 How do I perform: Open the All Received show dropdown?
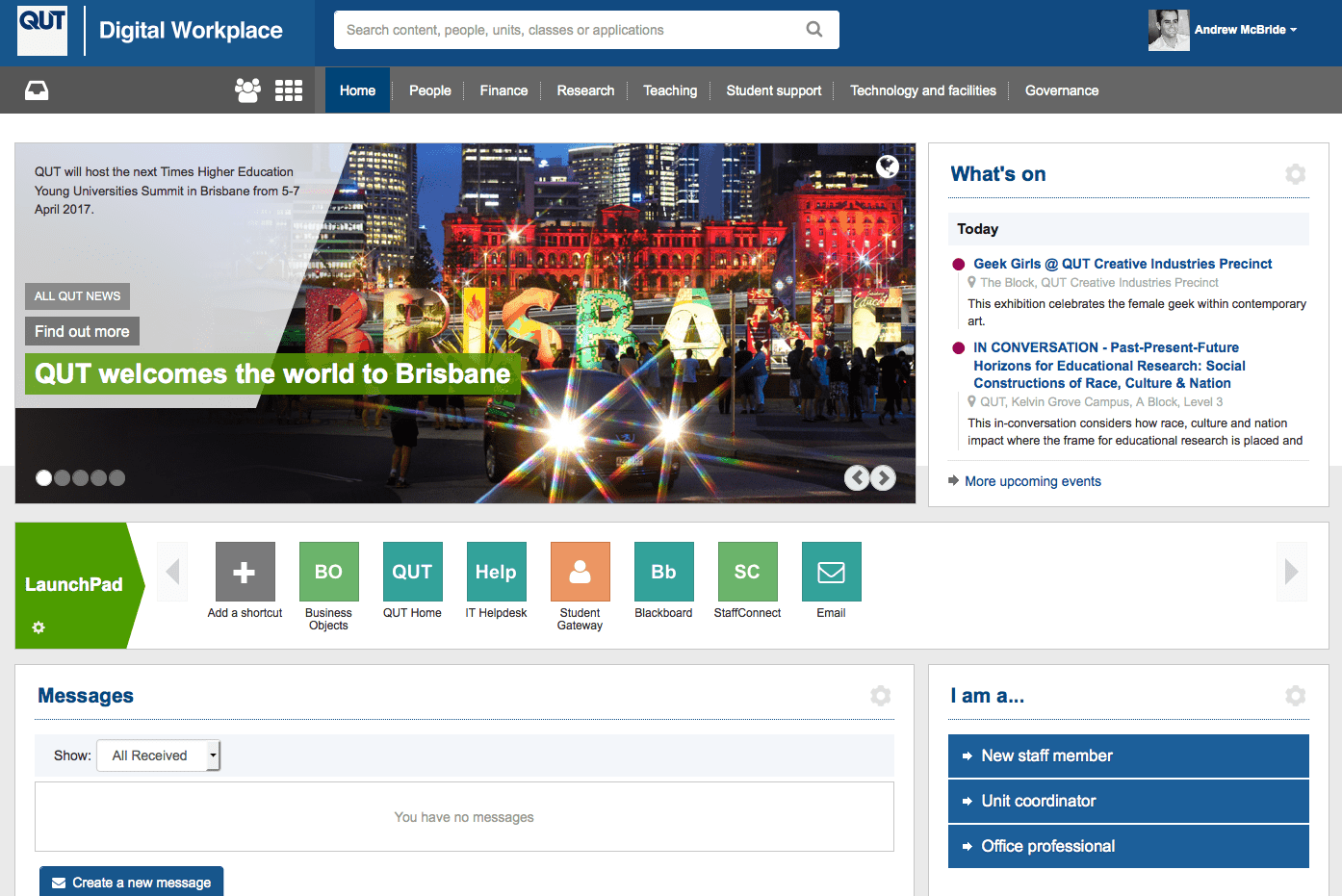coord(159,755)
